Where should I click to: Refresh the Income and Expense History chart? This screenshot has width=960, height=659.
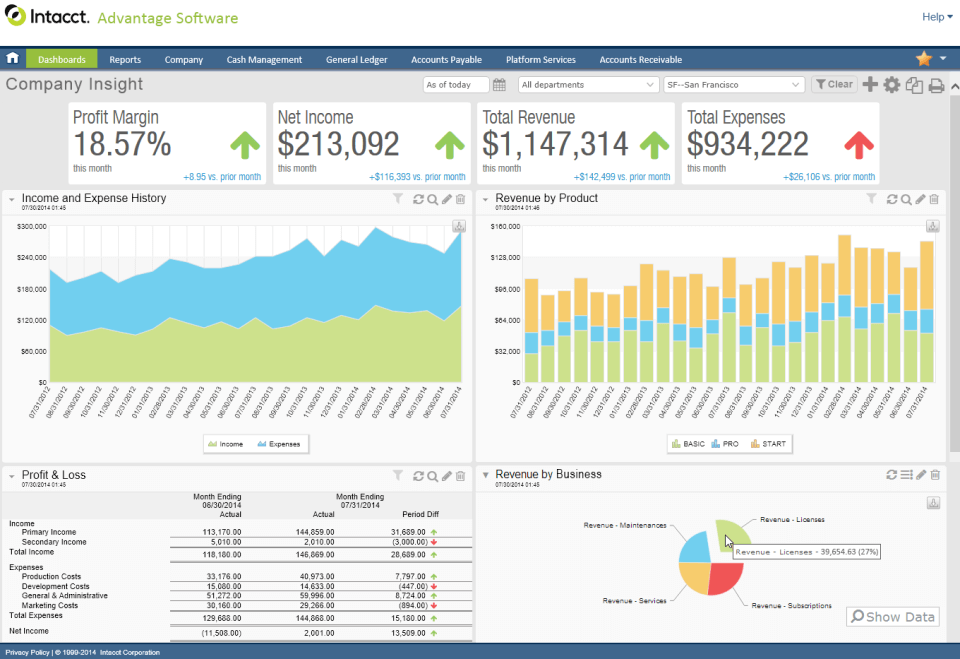point(418,199)
